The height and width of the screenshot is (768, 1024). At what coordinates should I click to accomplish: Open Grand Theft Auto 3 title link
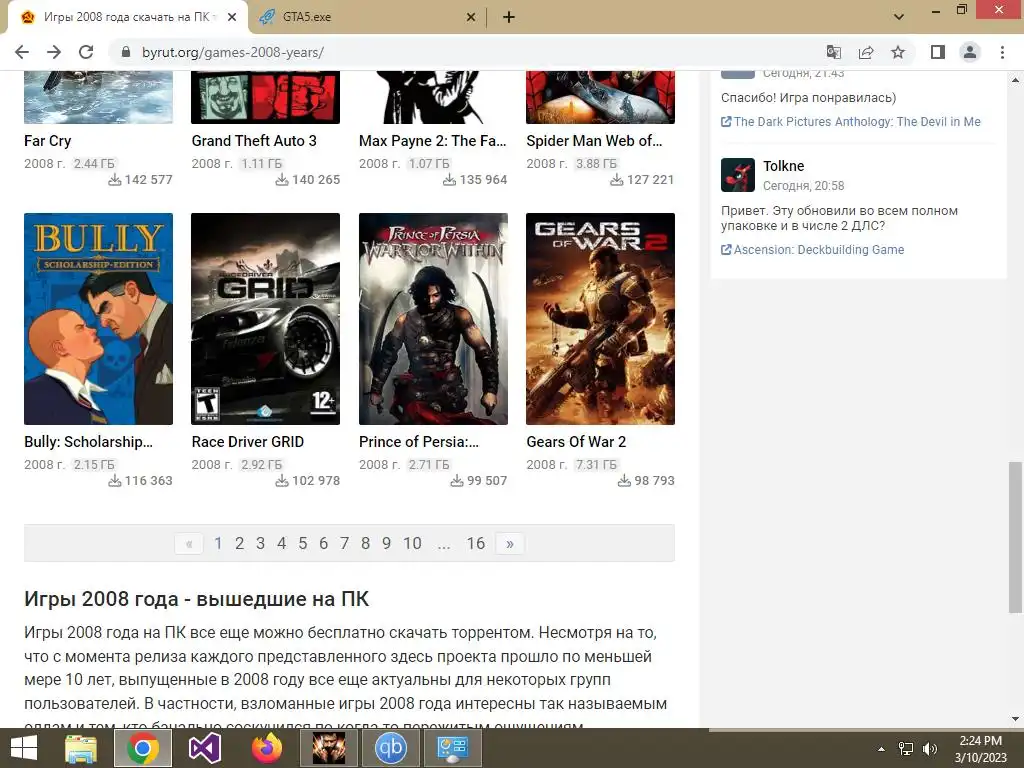(254, 141)
